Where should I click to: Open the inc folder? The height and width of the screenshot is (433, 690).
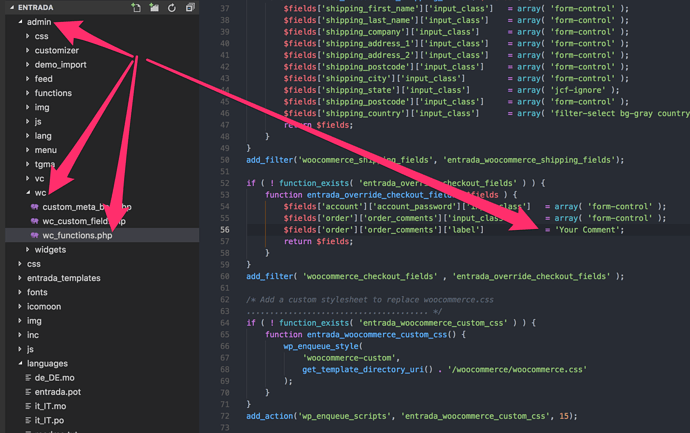click(33, 335)
